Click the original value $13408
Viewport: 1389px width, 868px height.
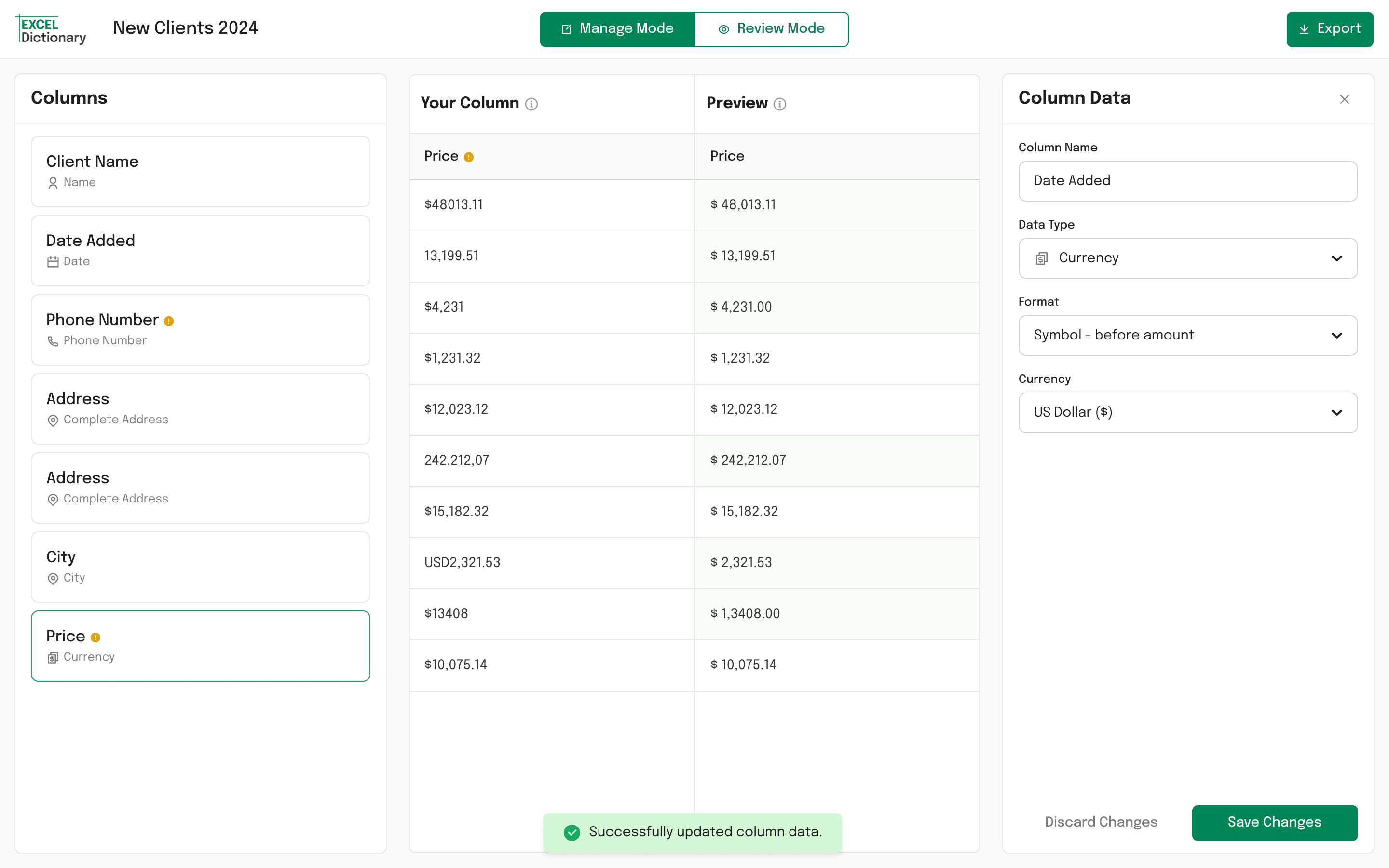coord(446,614)
